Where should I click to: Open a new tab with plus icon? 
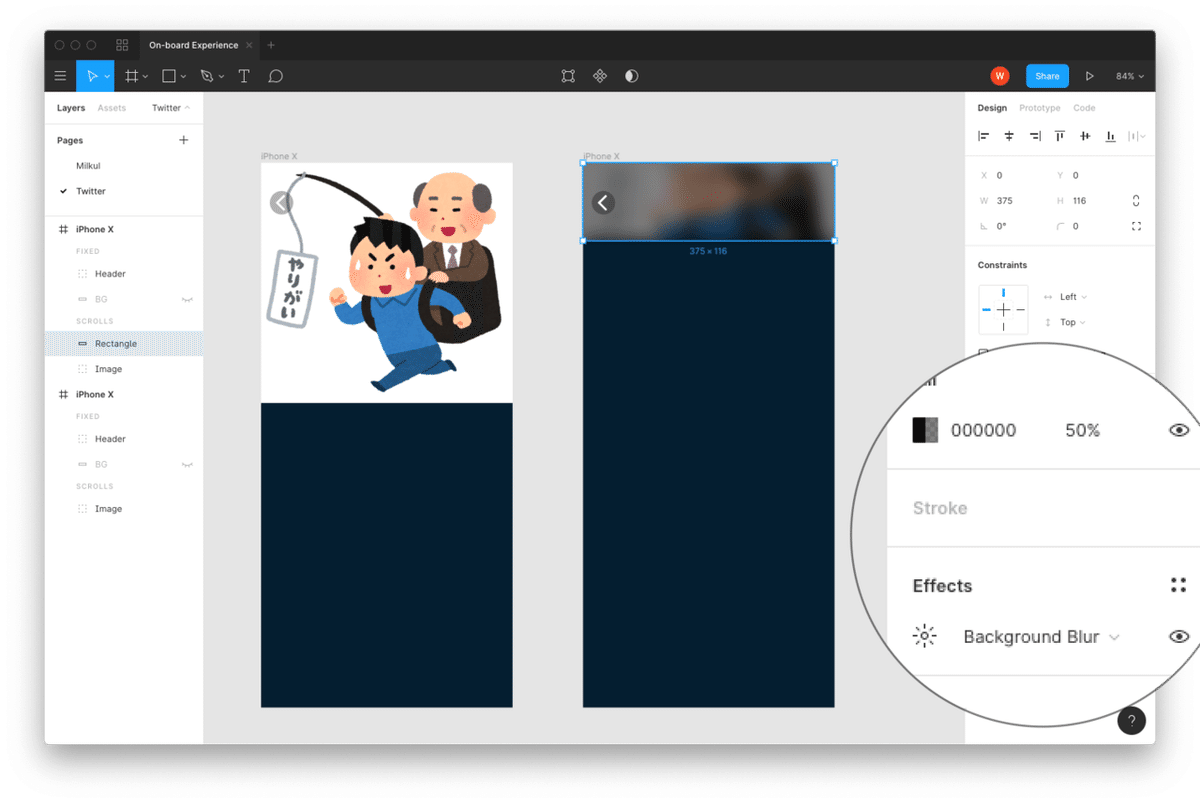click(x=271, y=45)
